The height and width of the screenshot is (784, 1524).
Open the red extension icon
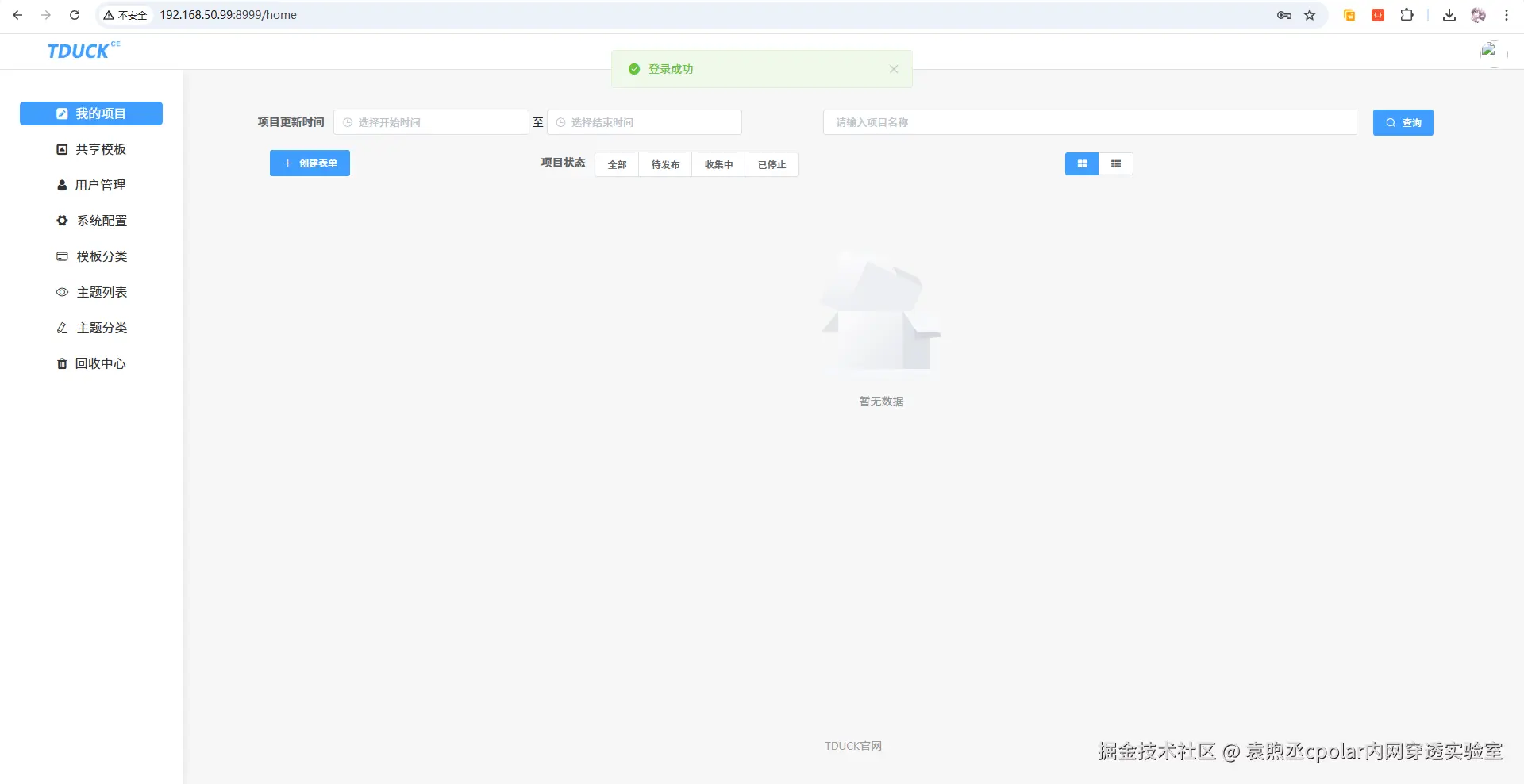click(1378, 15)
